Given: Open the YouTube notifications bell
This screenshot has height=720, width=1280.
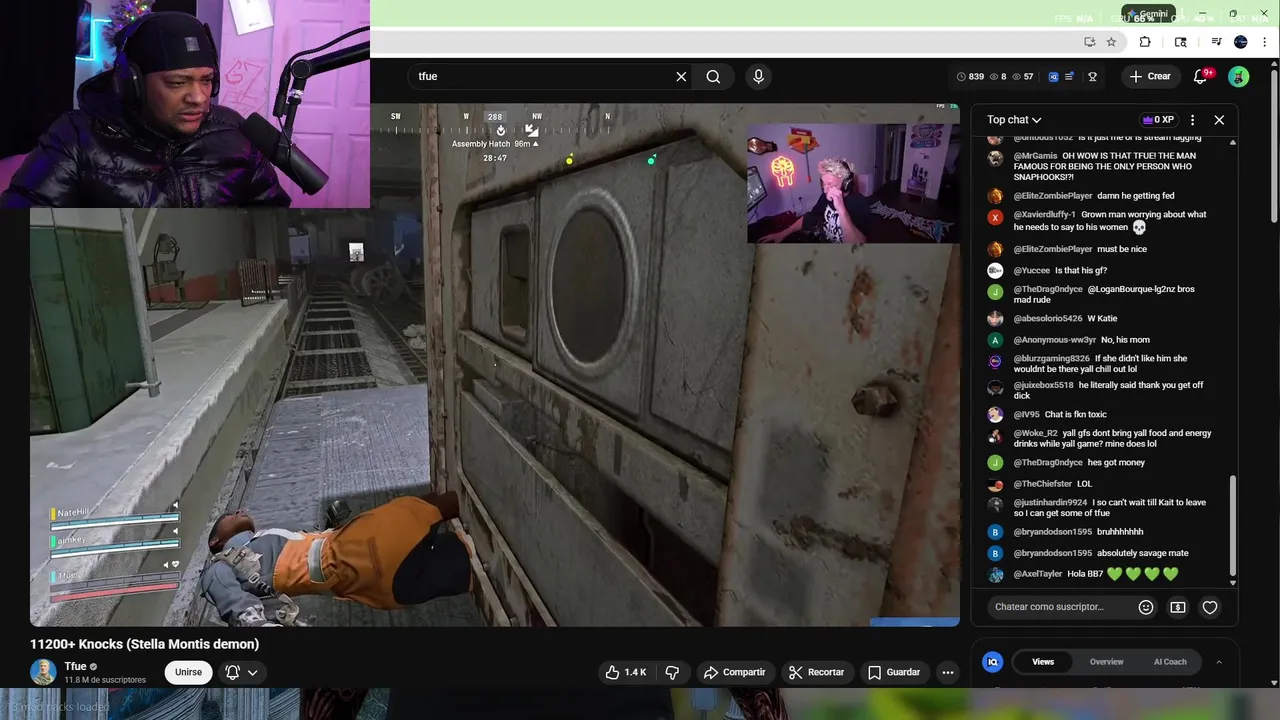Looking at the screenshot, I should [x=1201, y=76].
